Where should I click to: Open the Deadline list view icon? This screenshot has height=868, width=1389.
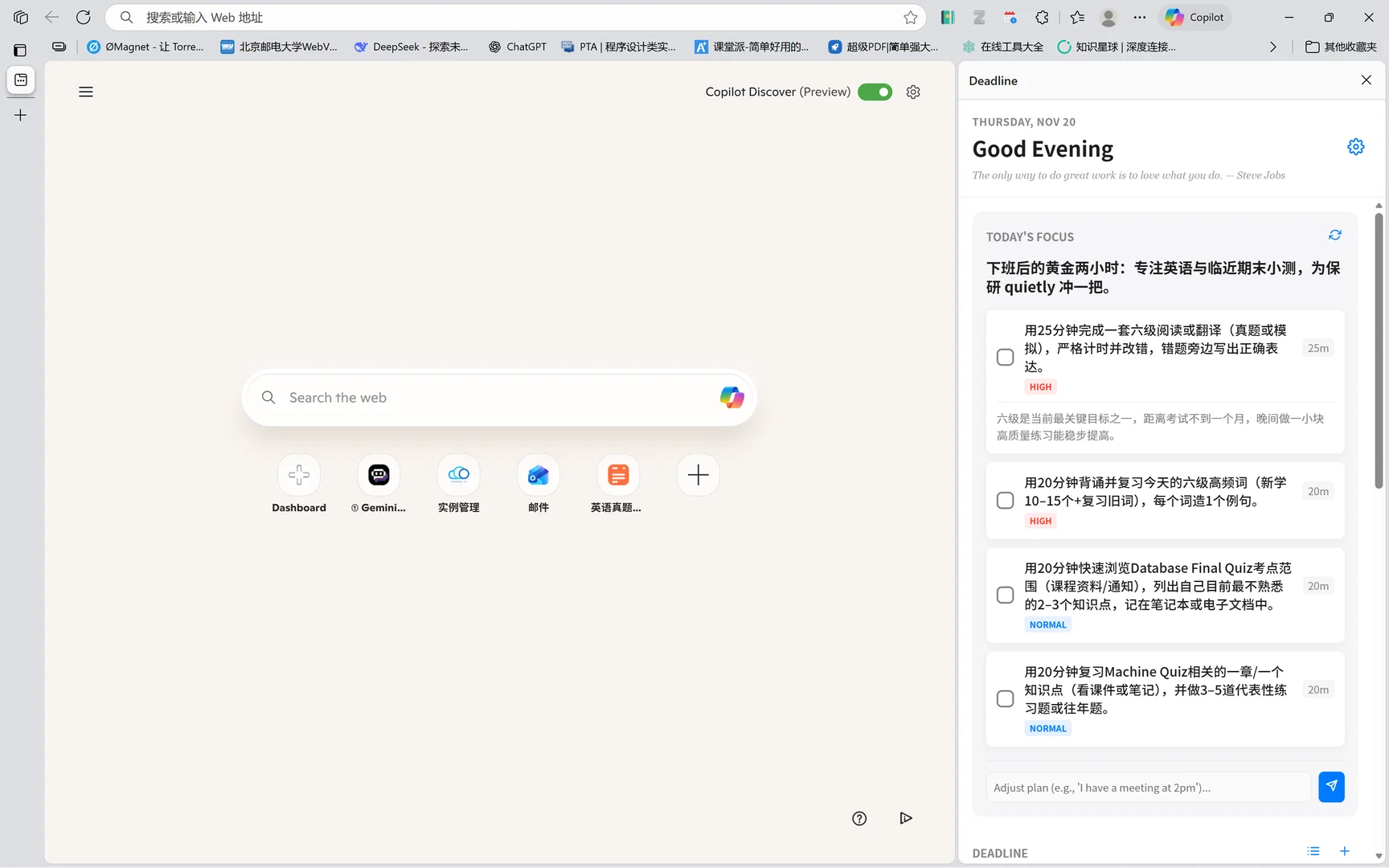1313,851
